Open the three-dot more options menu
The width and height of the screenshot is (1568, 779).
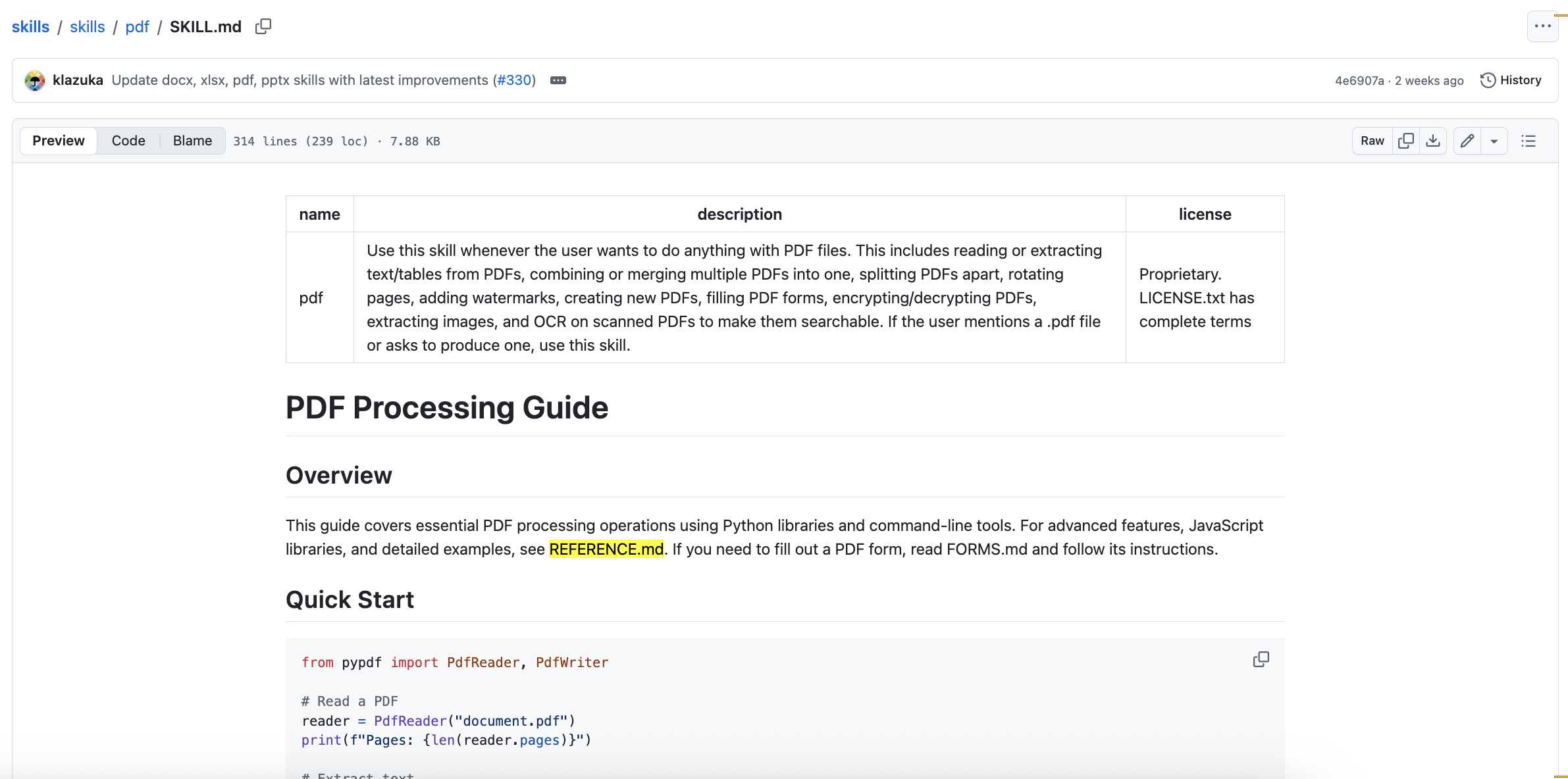pos(1542,26)
